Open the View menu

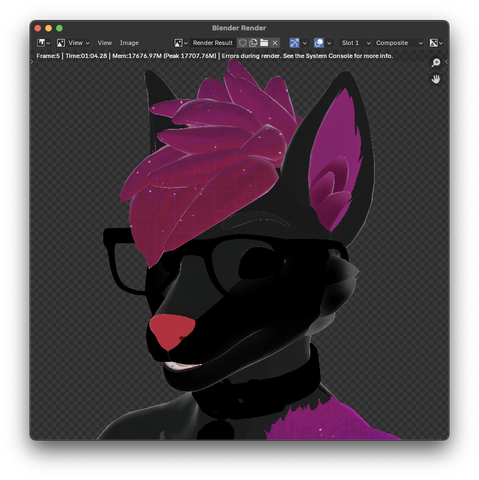coord(105,43)
